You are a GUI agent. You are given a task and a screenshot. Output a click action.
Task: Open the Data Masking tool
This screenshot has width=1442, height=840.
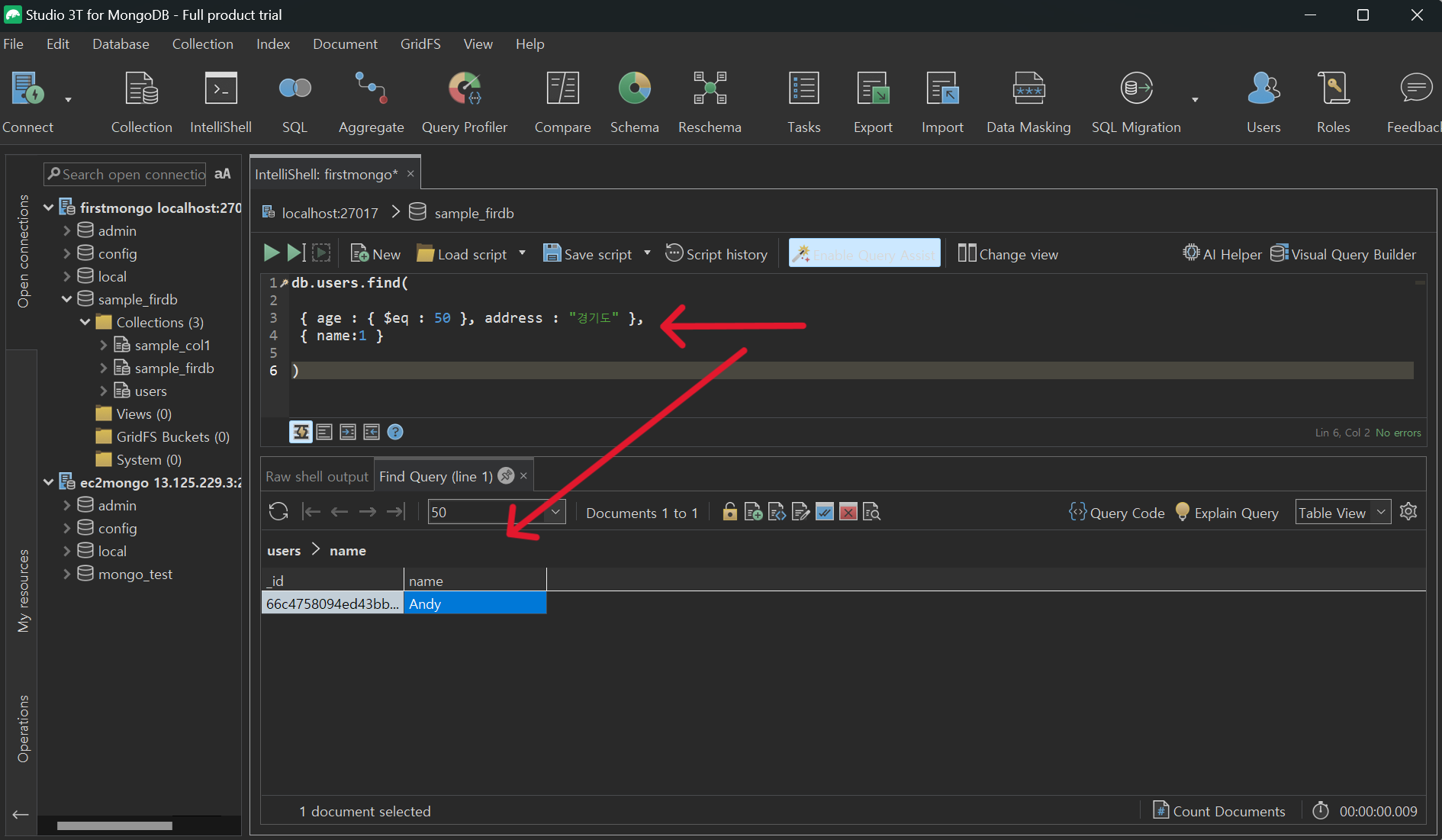[1028, 102]
